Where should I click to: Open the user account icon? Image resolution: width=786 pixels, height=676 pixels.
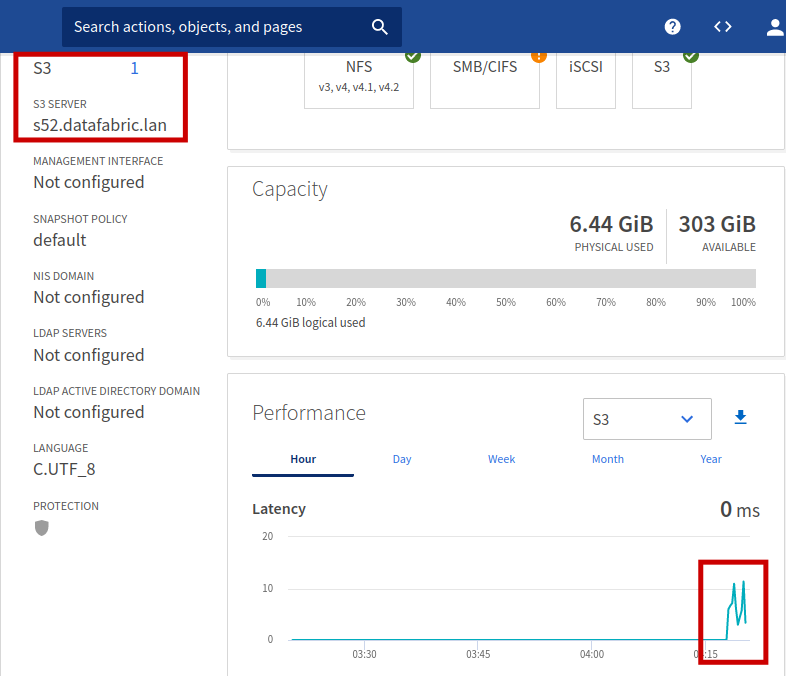(x=775, y=27)
